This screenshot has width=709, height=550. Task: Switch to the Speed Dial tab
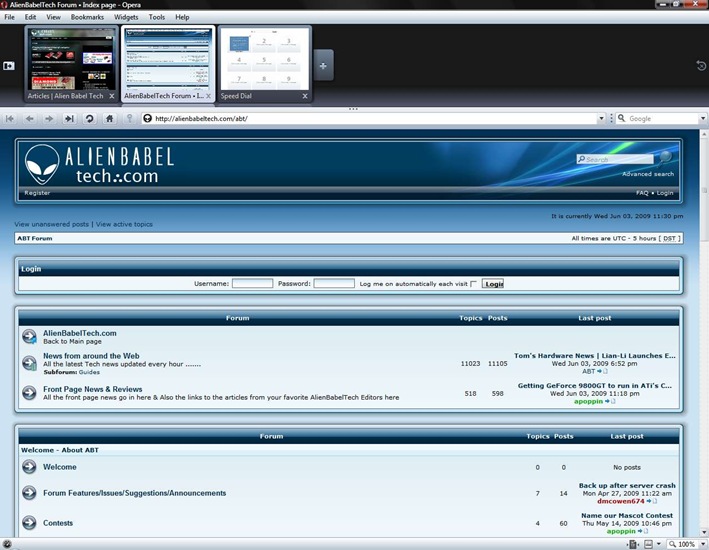click(x=265, y=64)
